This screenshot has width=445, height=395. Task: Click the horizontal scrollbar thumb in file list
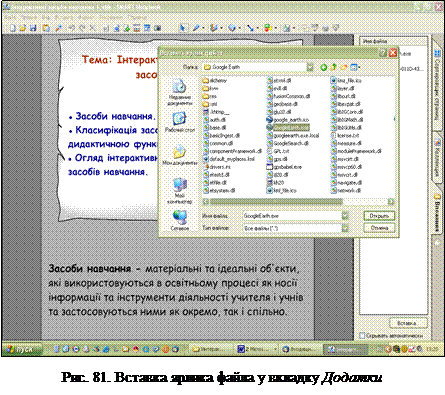(x=276, y=202)
